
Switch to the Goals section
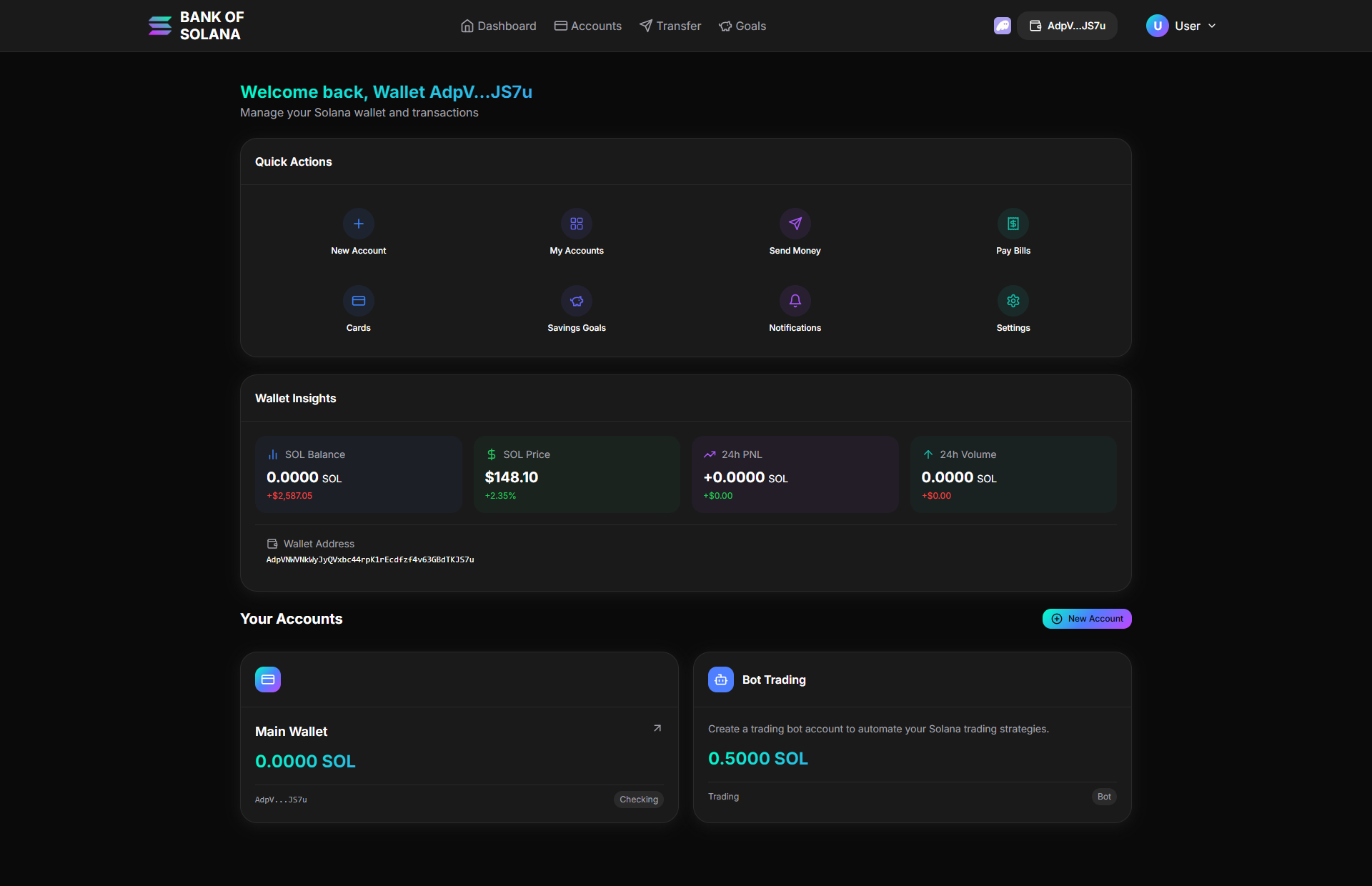(742, 26)
